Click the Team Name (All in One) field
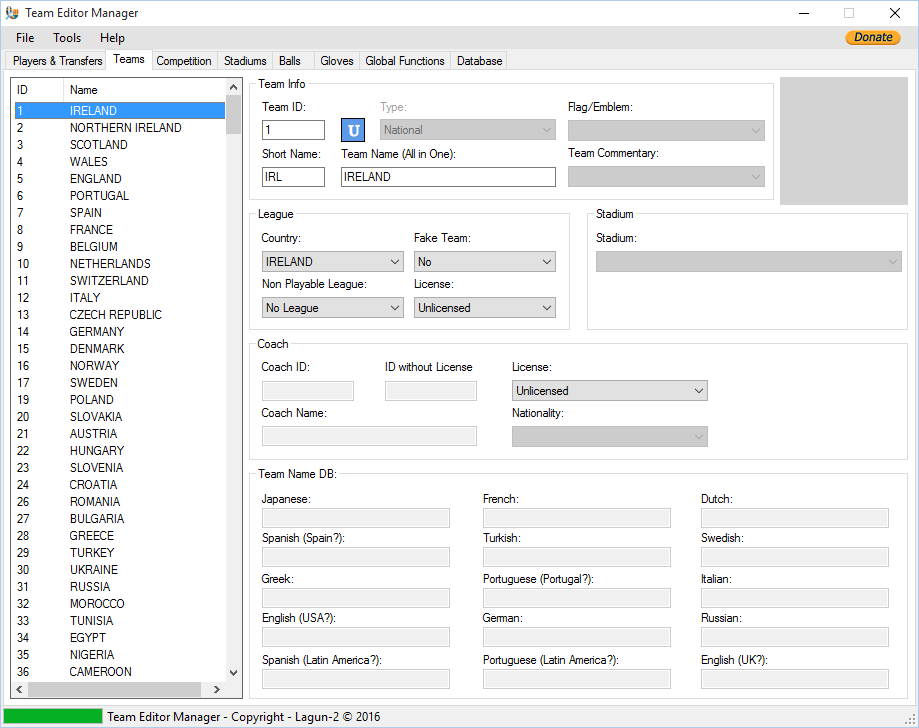 pos(448,176)
